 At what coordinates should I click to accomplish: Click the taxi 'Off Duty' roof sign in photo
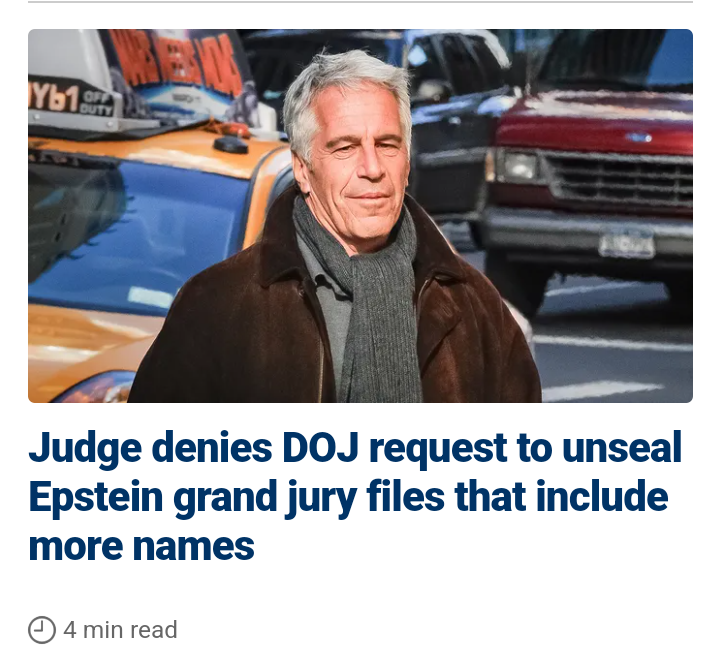pyautogui.click(x=73, y=100)
